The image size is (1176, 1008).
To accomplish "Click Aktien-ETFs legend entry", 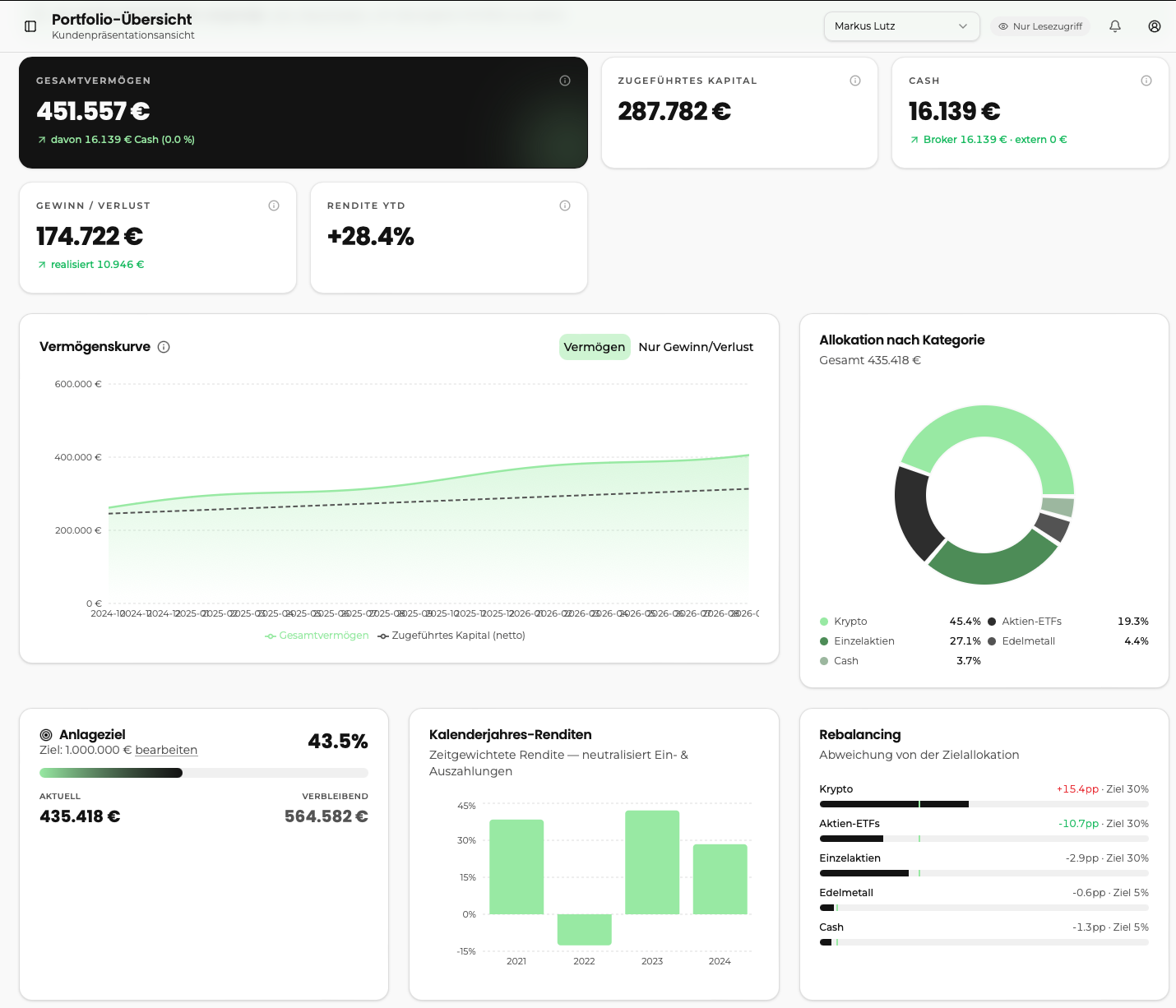I will coord(1067,622).
